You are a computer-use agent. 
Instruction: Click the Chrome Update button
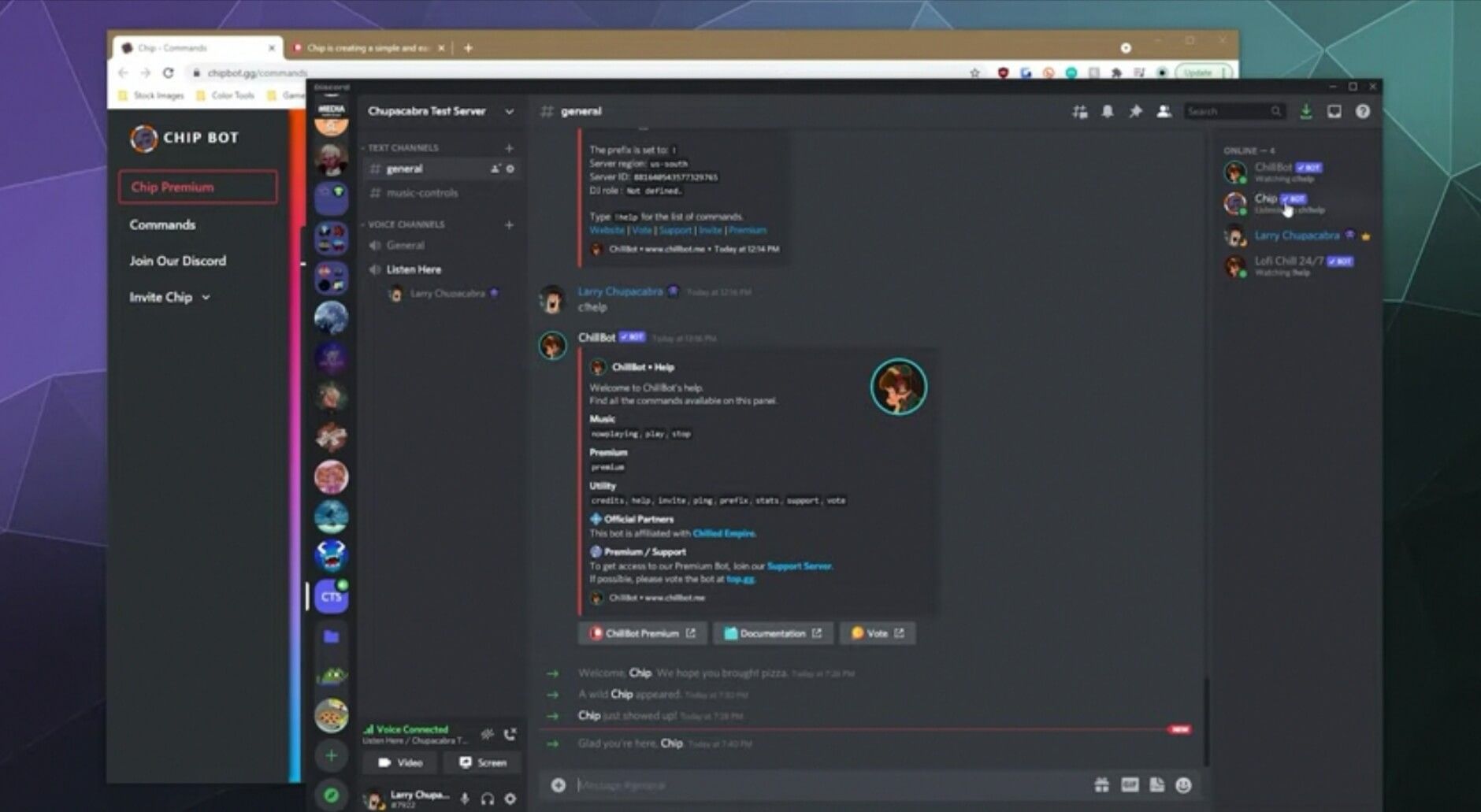1202,72
